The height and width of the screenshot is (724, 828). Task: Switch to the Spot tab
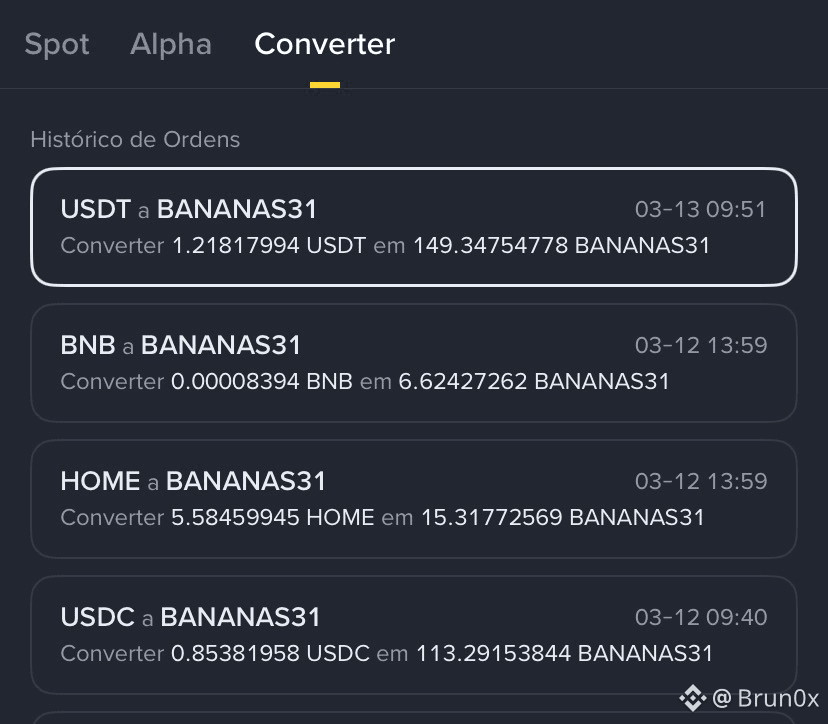tap(57, 44)
